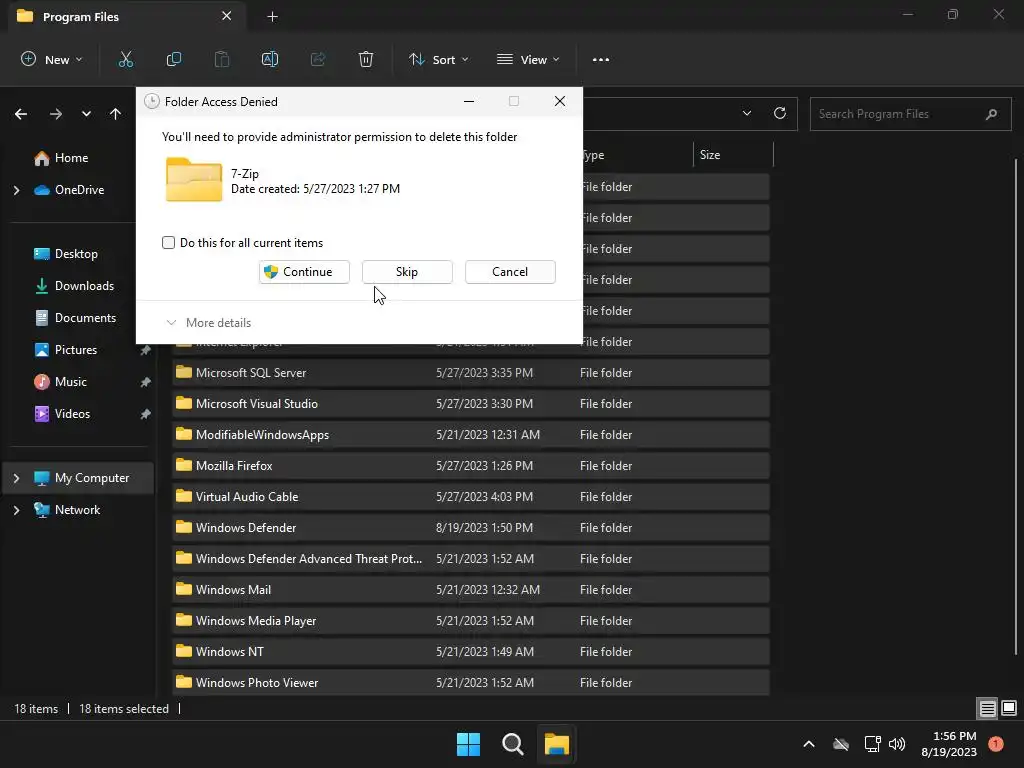Sort by the Size column header
Screen dimensions: 1024x768
click(732, 155)
